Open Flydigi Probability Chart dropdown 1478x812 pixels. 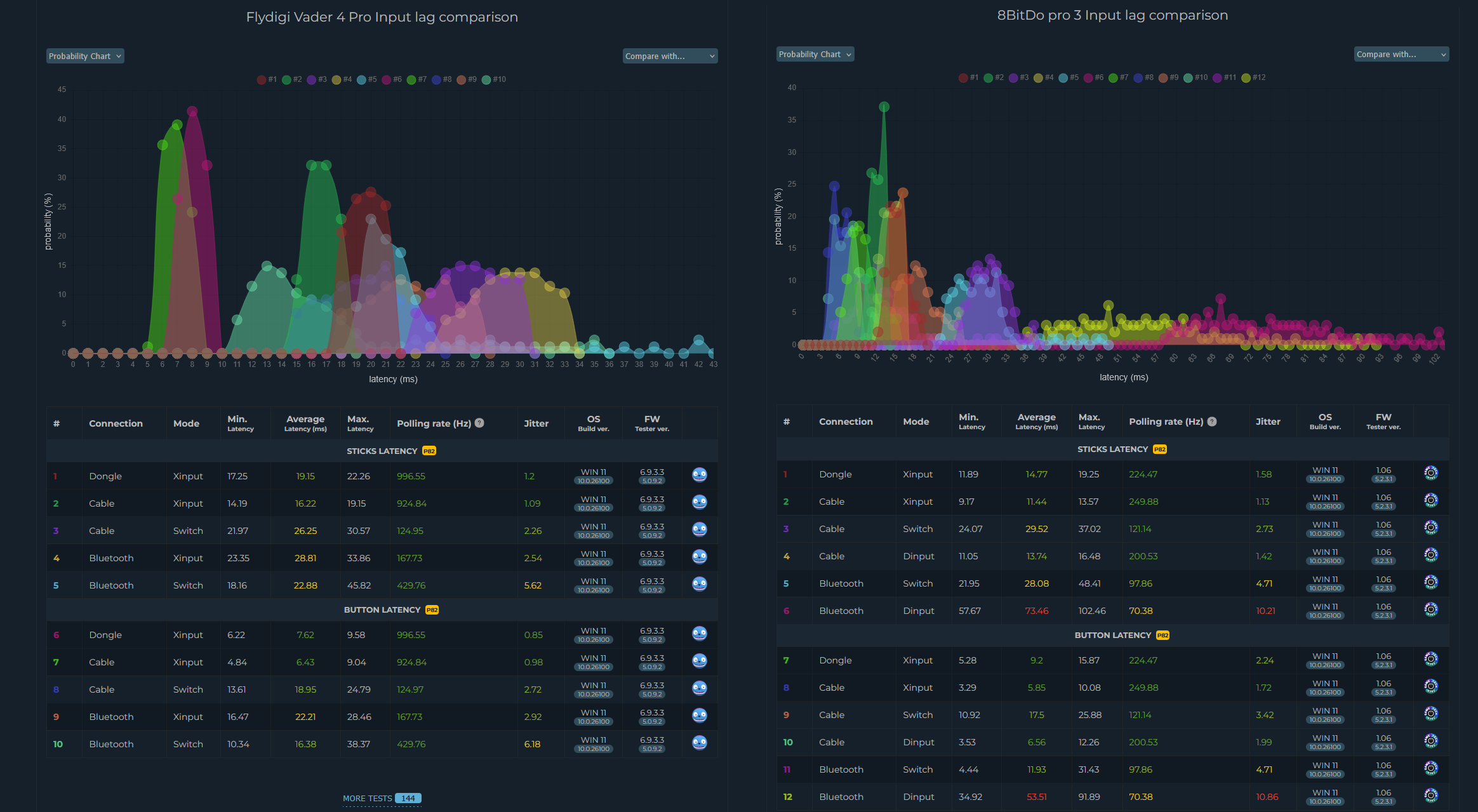pyautogui.click(x=84, y=56)
